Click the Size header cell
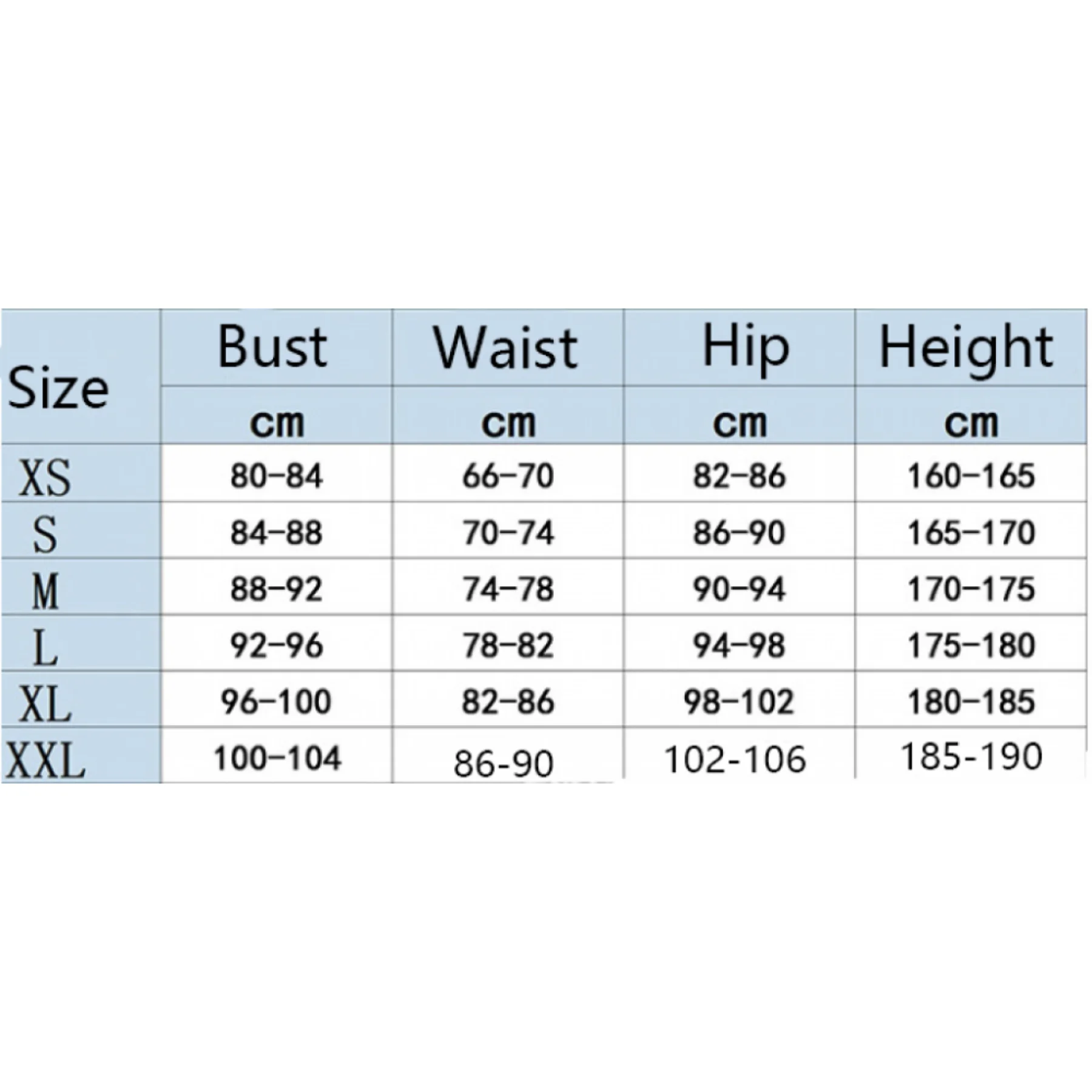The image size is (1092, 1092). pos(81,376)
